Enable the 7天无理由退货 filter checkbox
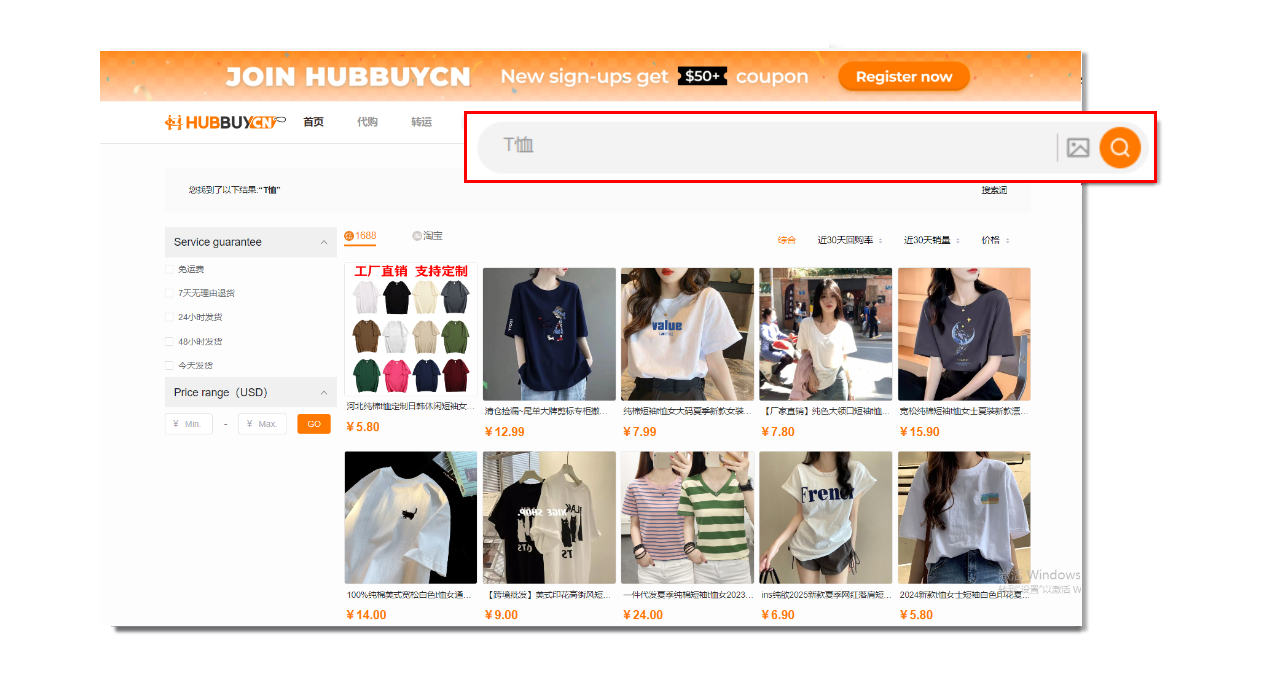The width and height of the screenshot is (1271, 674). [169, 293]
